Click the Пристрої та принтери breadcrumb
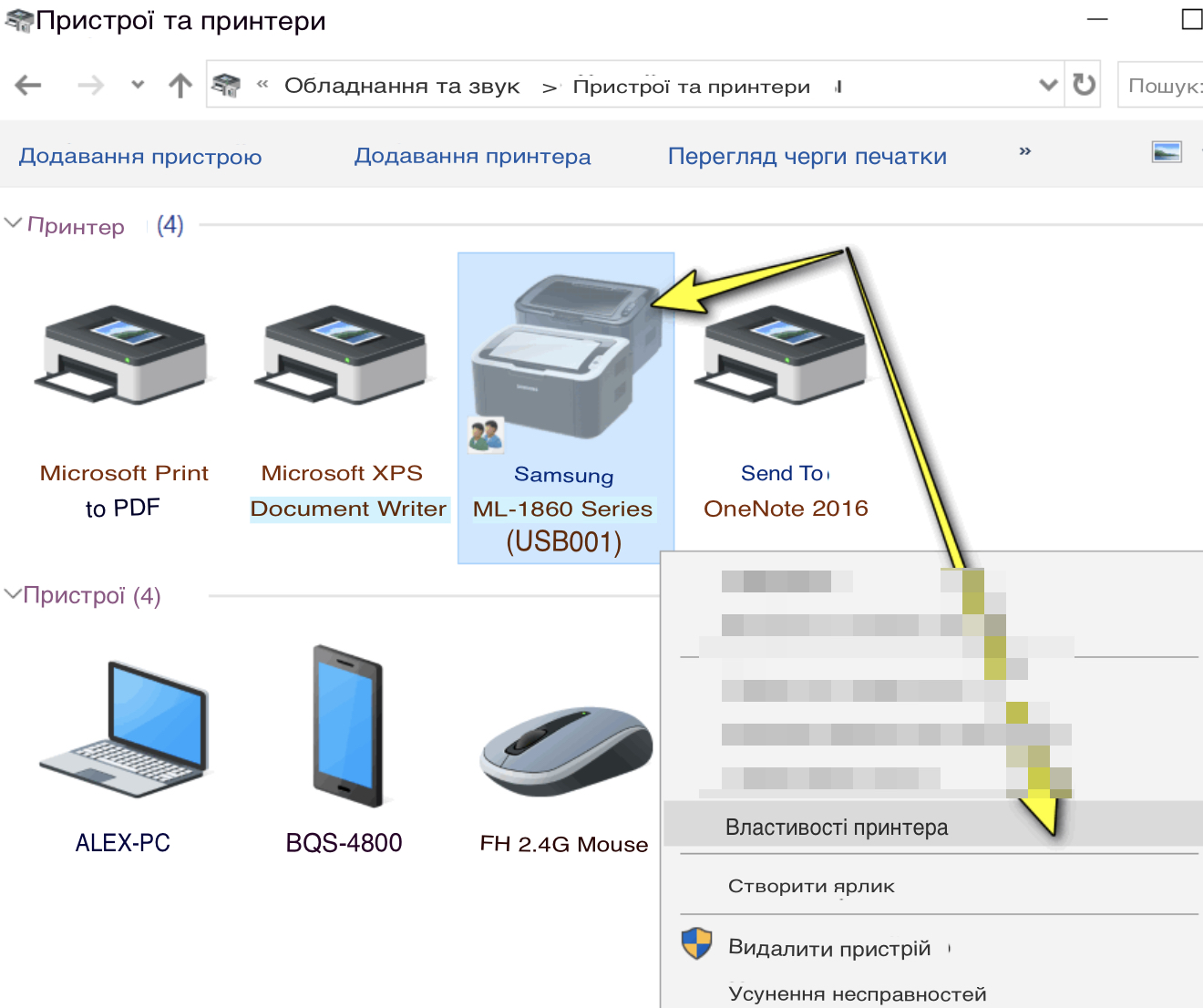The image size is (1203, 1008). (691, 87)
